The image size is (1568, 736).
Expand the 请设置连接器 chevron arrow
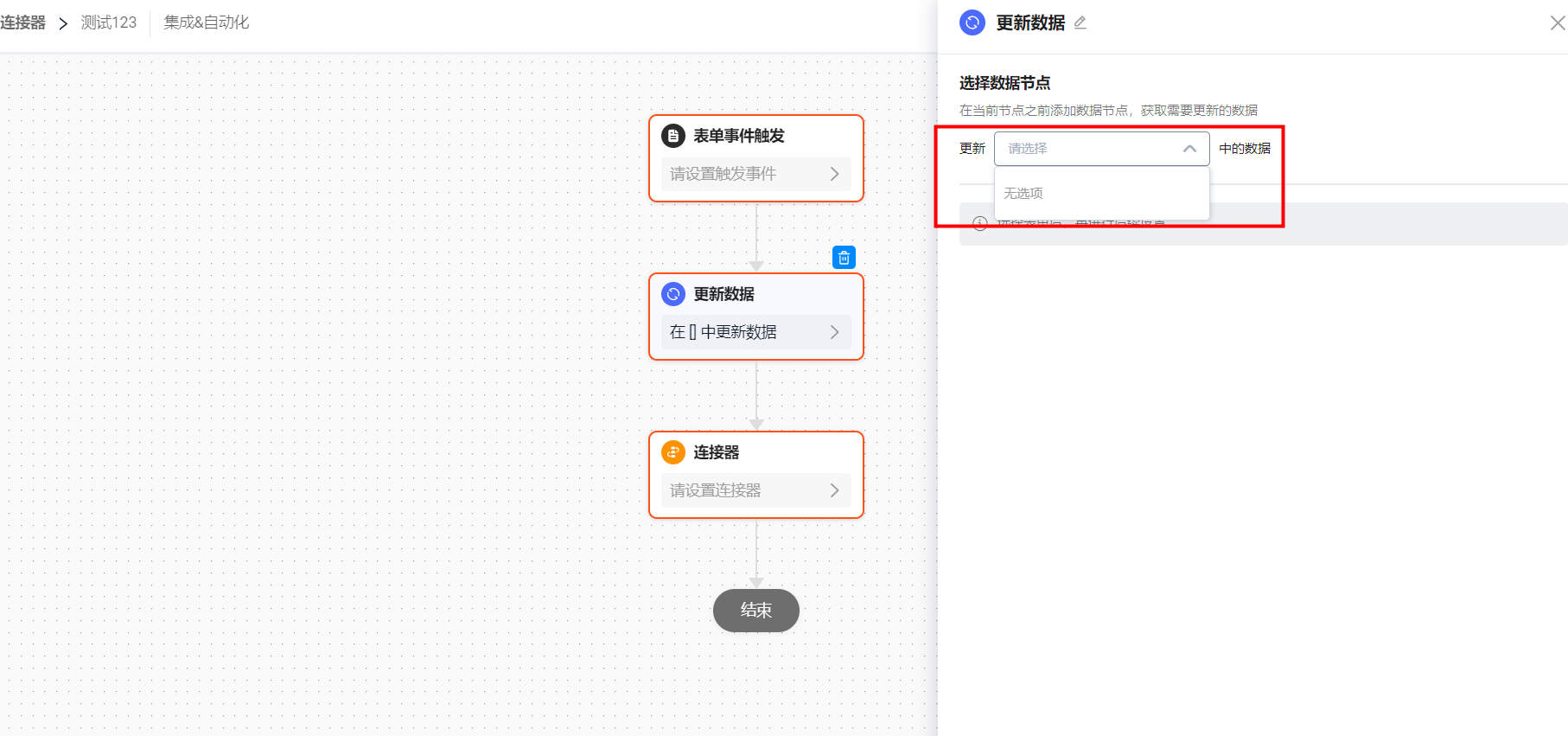click(x=834, y=490)
